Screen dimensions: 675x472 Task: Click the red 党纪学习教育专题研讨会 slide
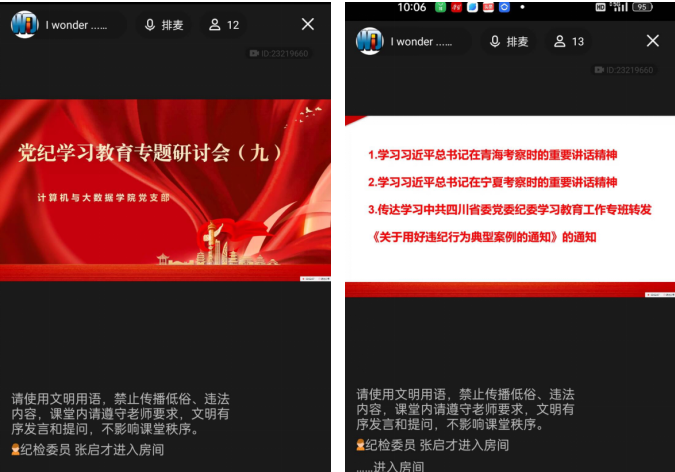(x=165, y=188)
